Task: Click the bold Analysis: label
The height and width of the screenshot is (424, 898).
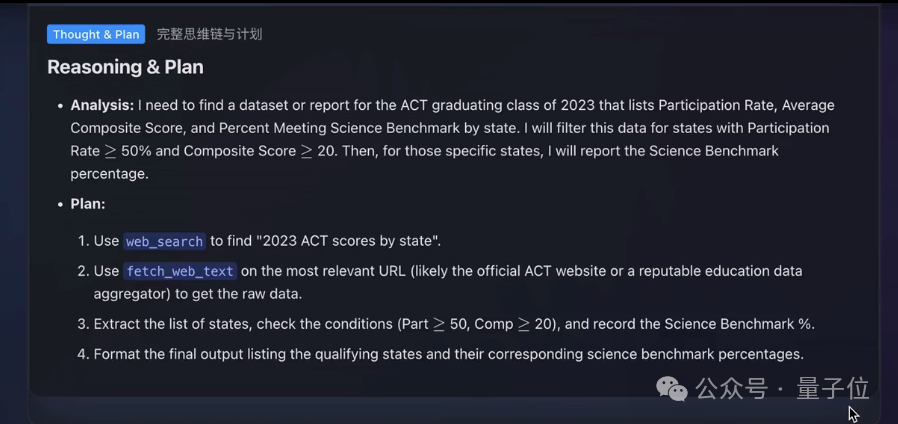Action: pyautogui.click(x=102, y=105)
